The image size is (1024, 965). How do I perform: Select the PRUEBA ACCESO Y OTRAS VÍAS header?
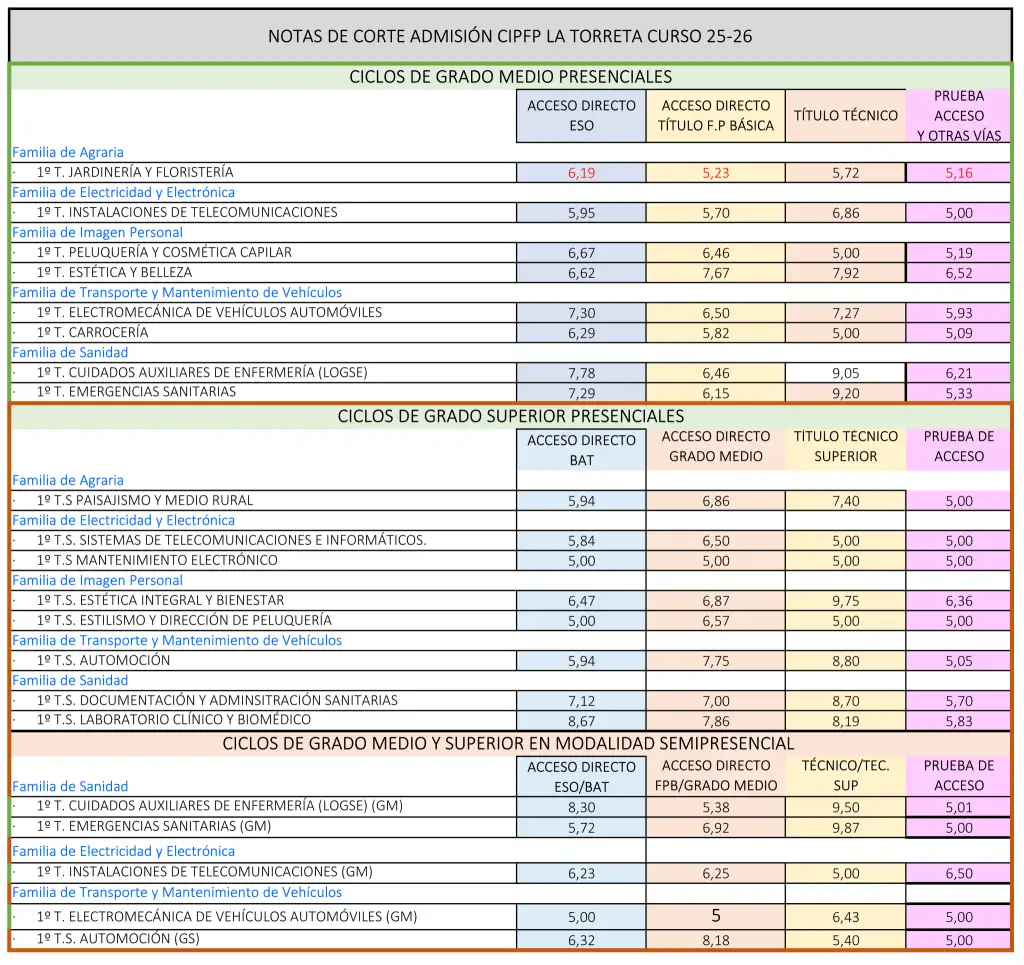pyautogui.click(x=958, y=116)
